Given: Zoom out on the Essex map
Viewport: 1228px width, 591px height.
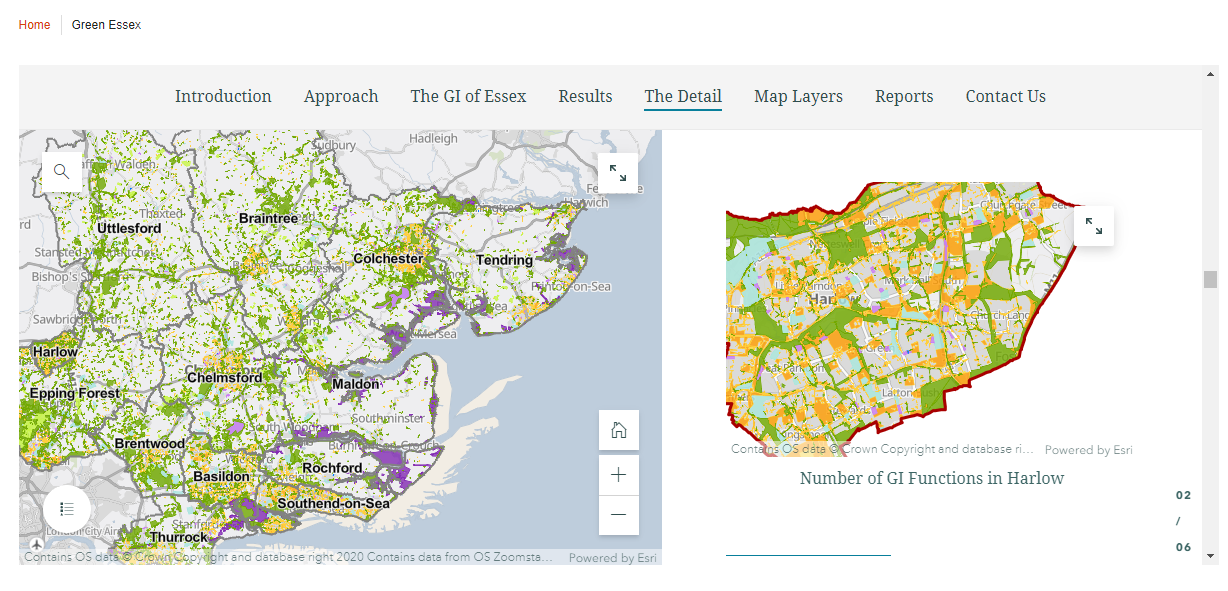Looking at the screenshot, I should (618, 515).
